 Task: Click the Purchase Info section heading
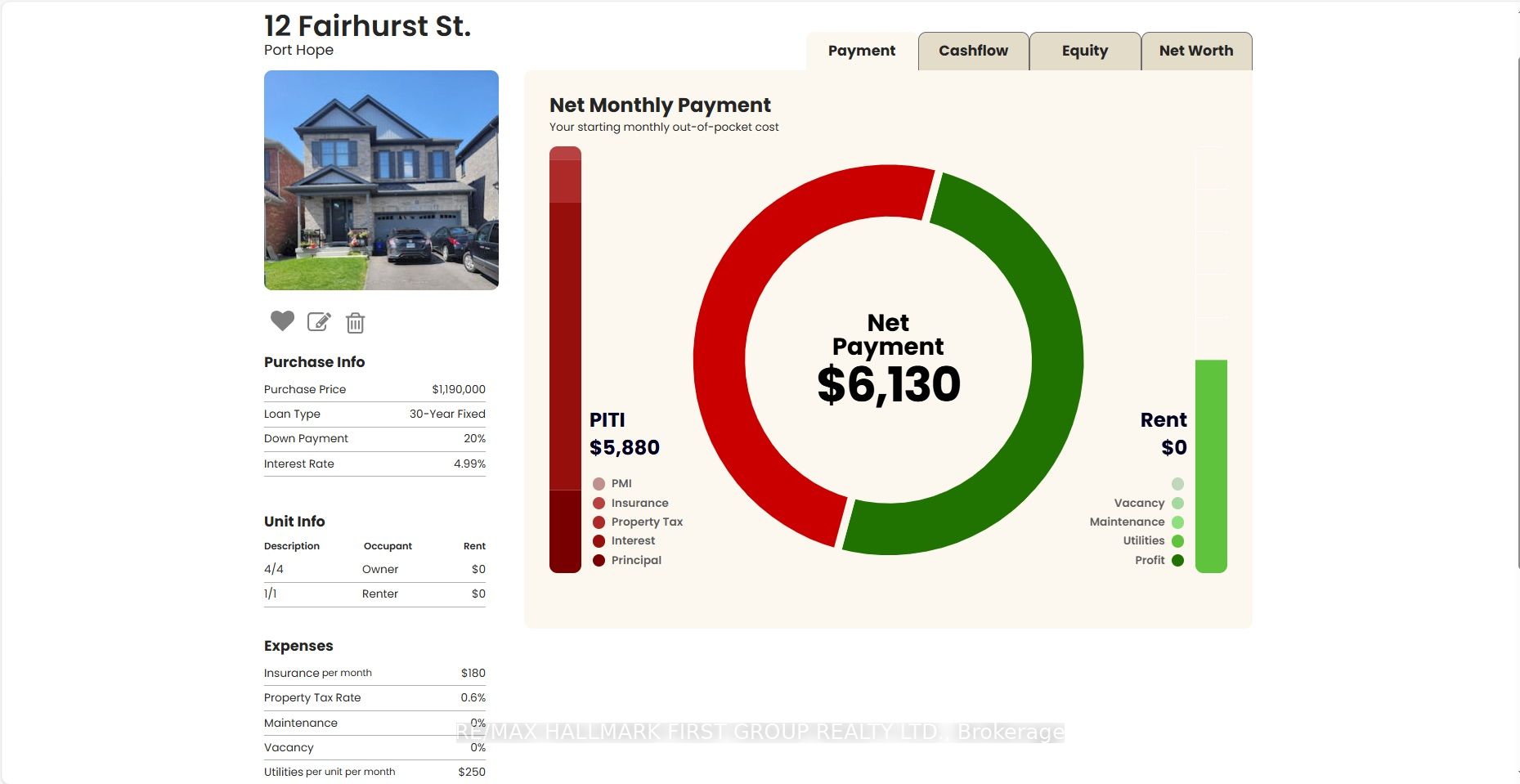pos(314,362)
